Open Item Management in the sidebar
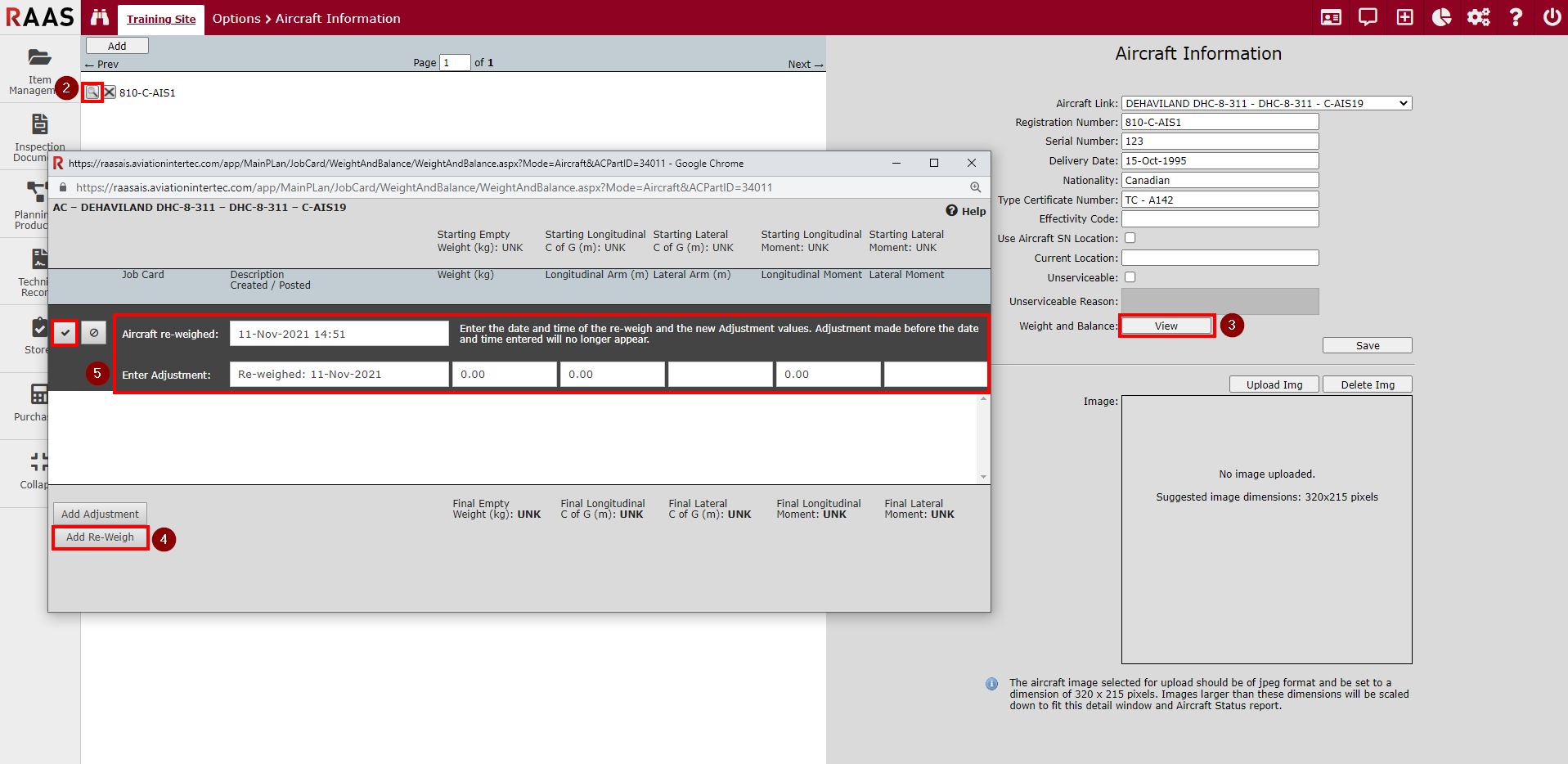The image size is (1568, 764). tap(39, 71)
